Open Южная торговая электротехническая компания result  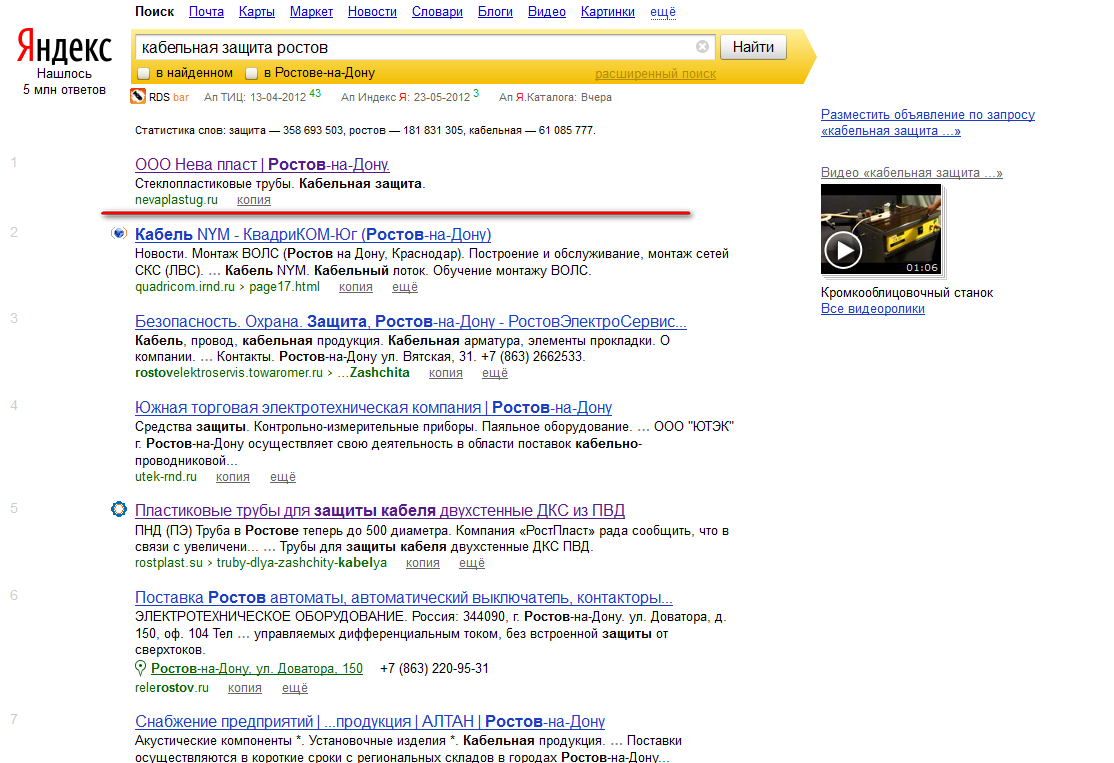pyautogui.click(x=373, y=407)
